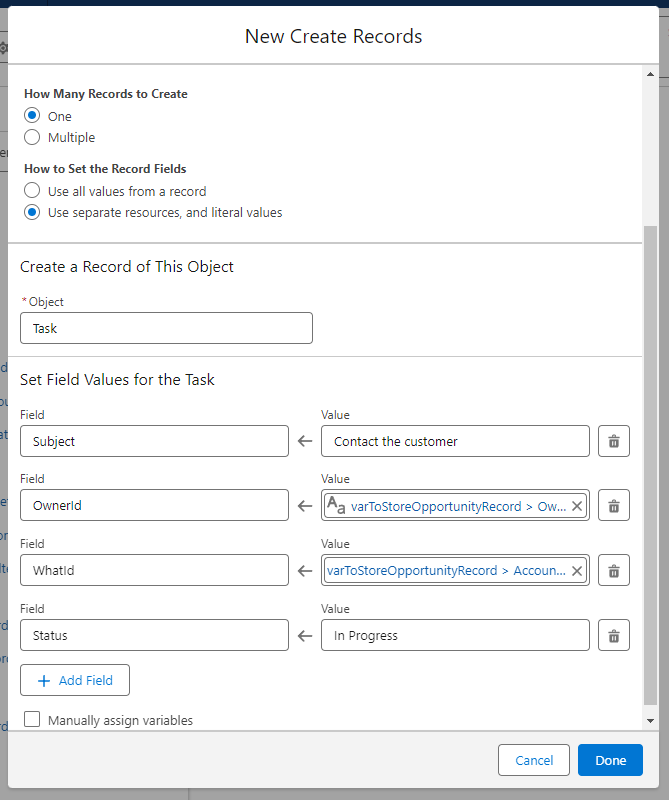Delete the OwnerId field row
Screen dimensions: 669x800
614,506
